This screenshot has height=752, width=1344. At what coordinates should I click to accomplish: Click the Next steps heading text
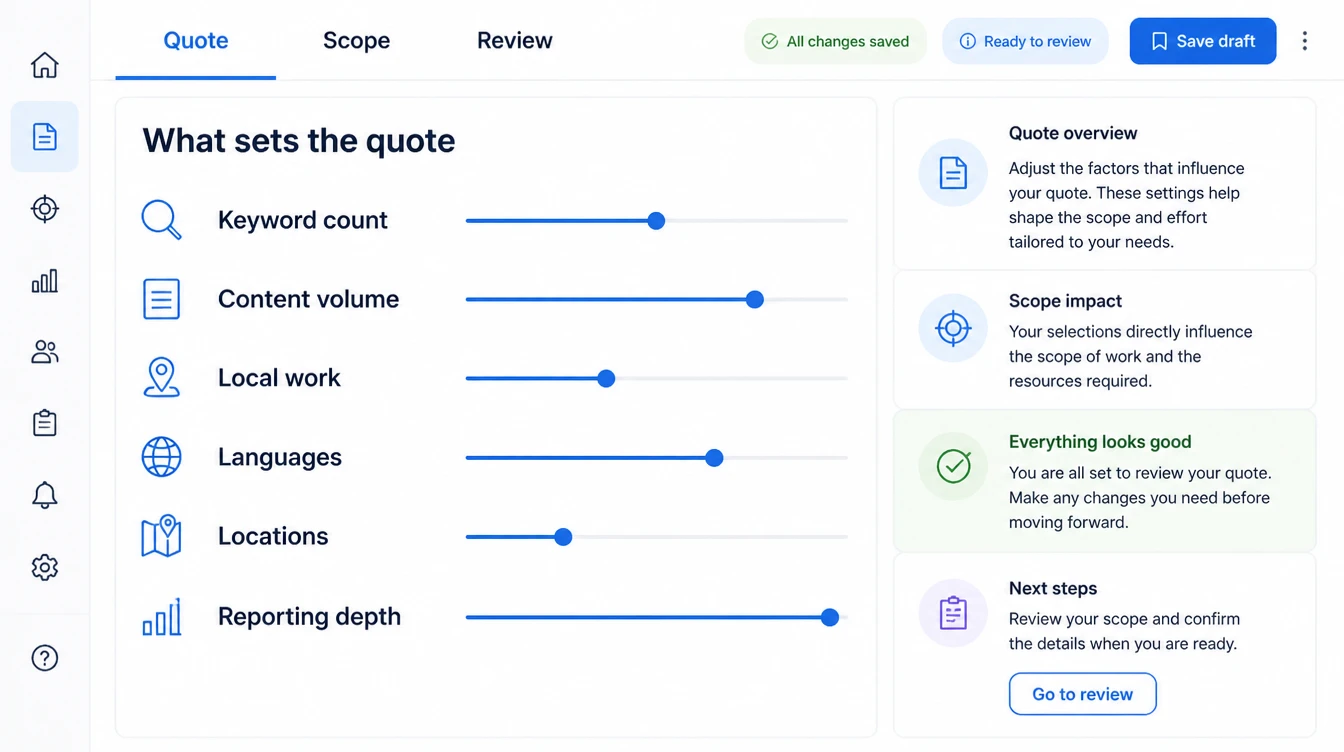tap(1053, 588)
